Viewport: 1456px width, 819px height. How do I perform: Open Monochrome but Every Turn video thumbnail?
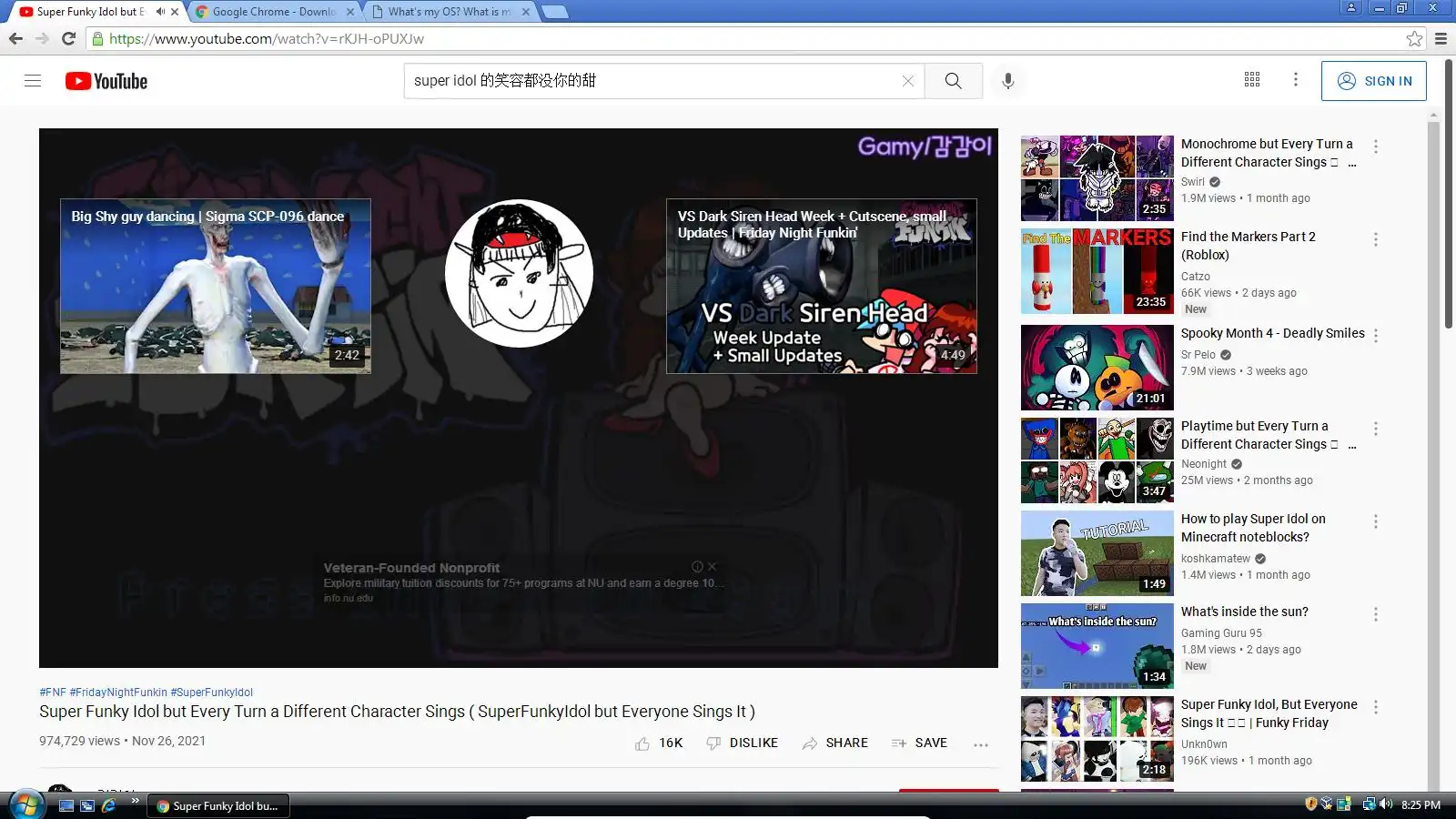point(1097,178)
